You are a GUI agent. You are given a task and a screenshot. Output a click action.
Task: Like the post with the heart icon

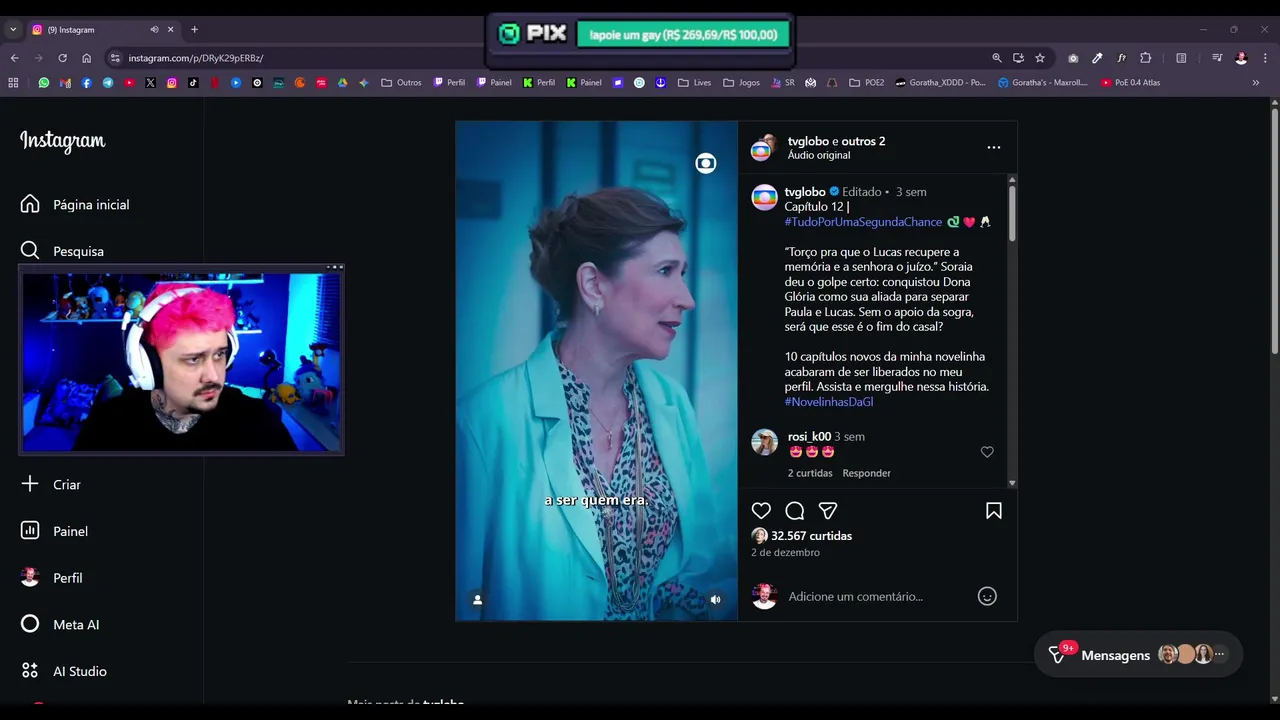tap(761, 511)
